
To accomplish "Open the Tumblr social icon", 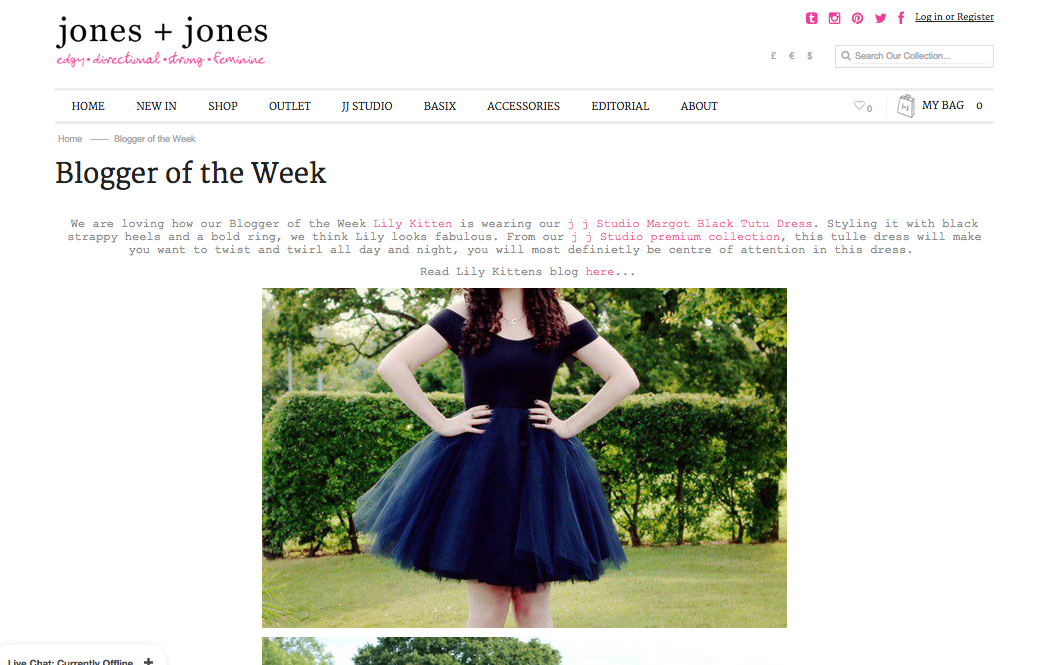I will pos(811,18).
